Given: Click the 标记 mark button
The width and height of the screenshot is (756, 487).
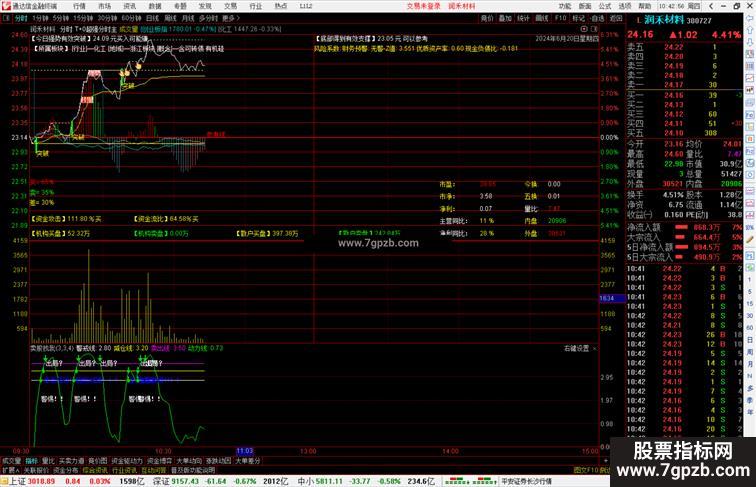Looking at the screenshot, I should point(578,18).
